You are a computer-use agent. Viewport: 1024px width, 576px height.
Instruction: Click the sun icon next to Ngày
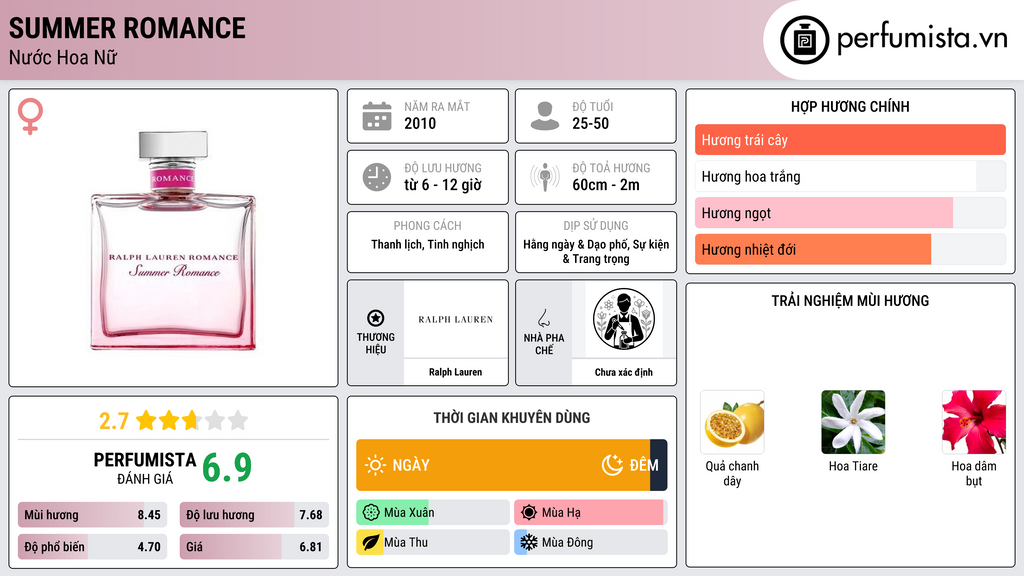[375, 465]
